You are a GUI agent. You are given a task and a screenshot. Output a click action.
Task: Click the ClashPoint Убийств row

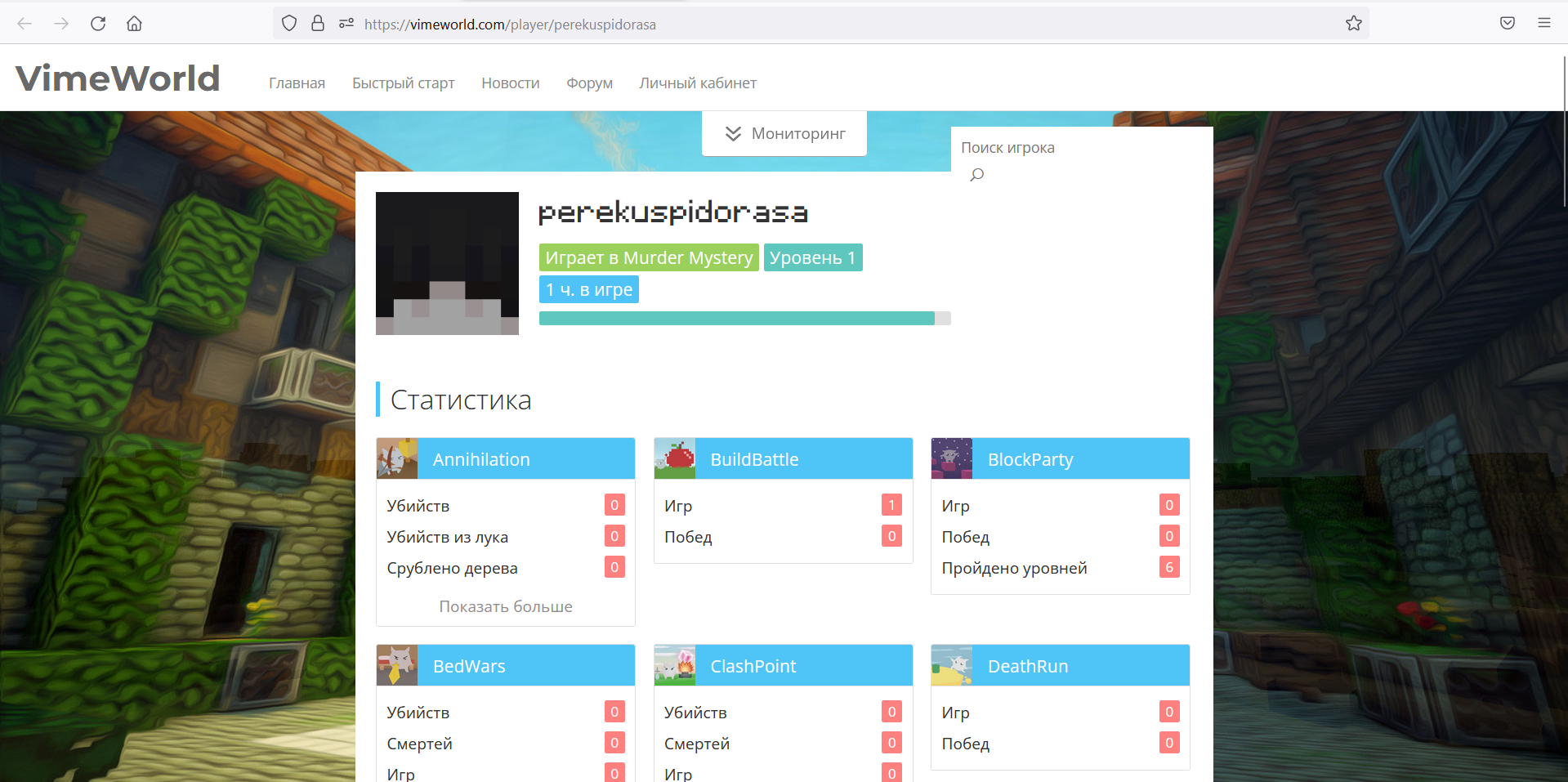(784, 713)
